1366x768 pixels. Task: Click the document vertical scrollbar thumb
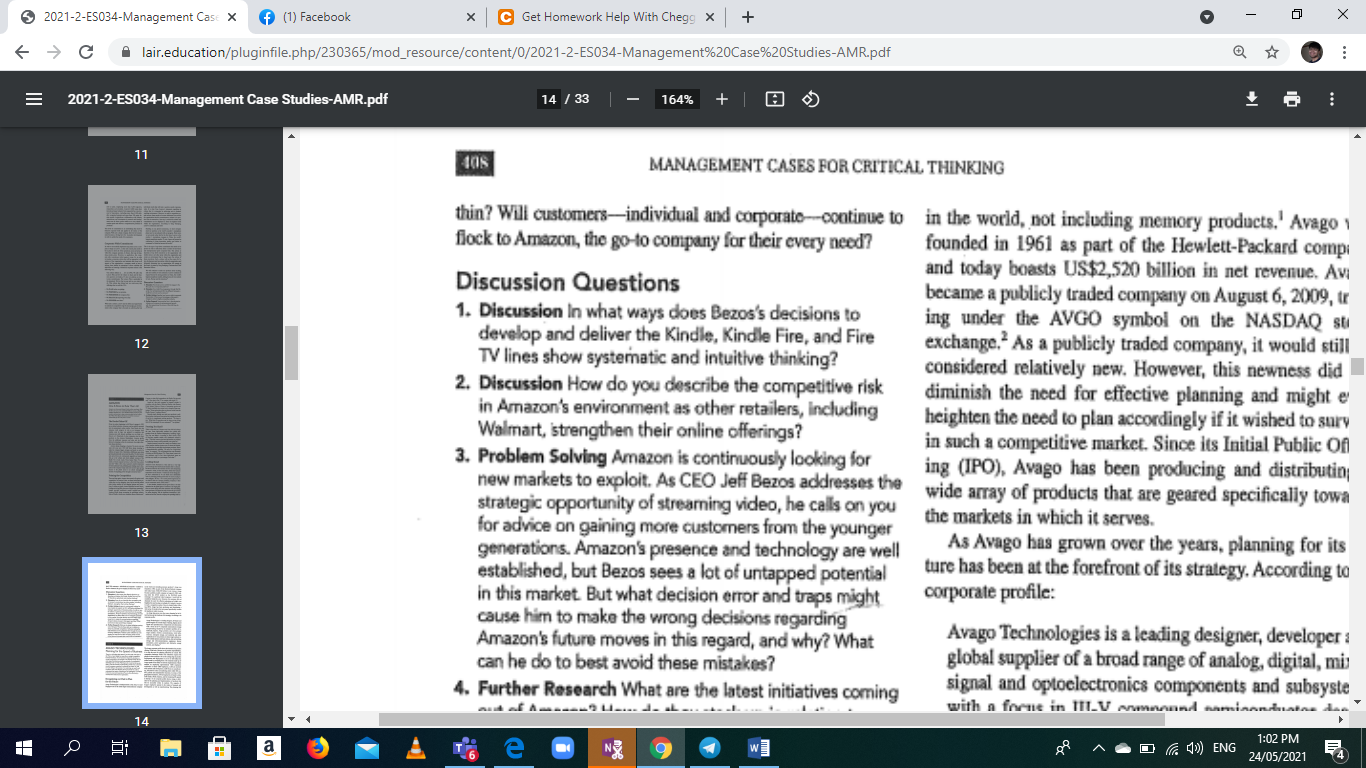tap(1357, 365)
